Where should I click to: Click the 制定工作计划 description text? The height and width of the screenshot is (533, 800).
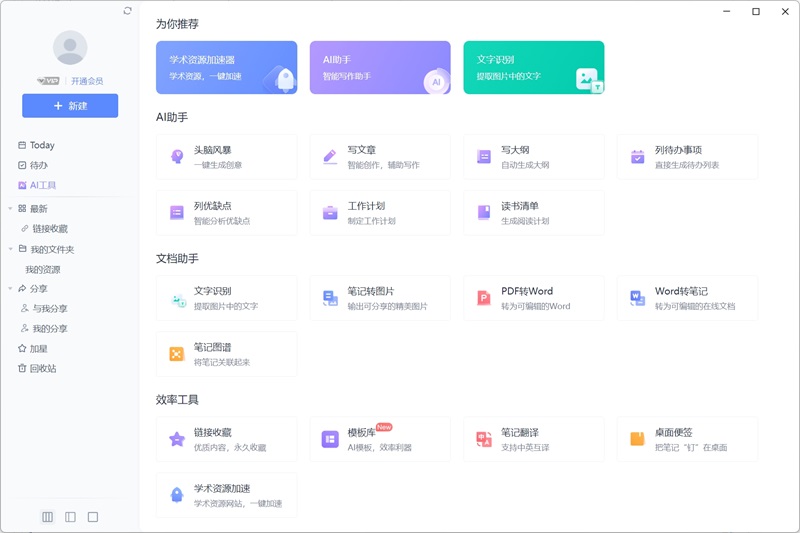[371, 221]
